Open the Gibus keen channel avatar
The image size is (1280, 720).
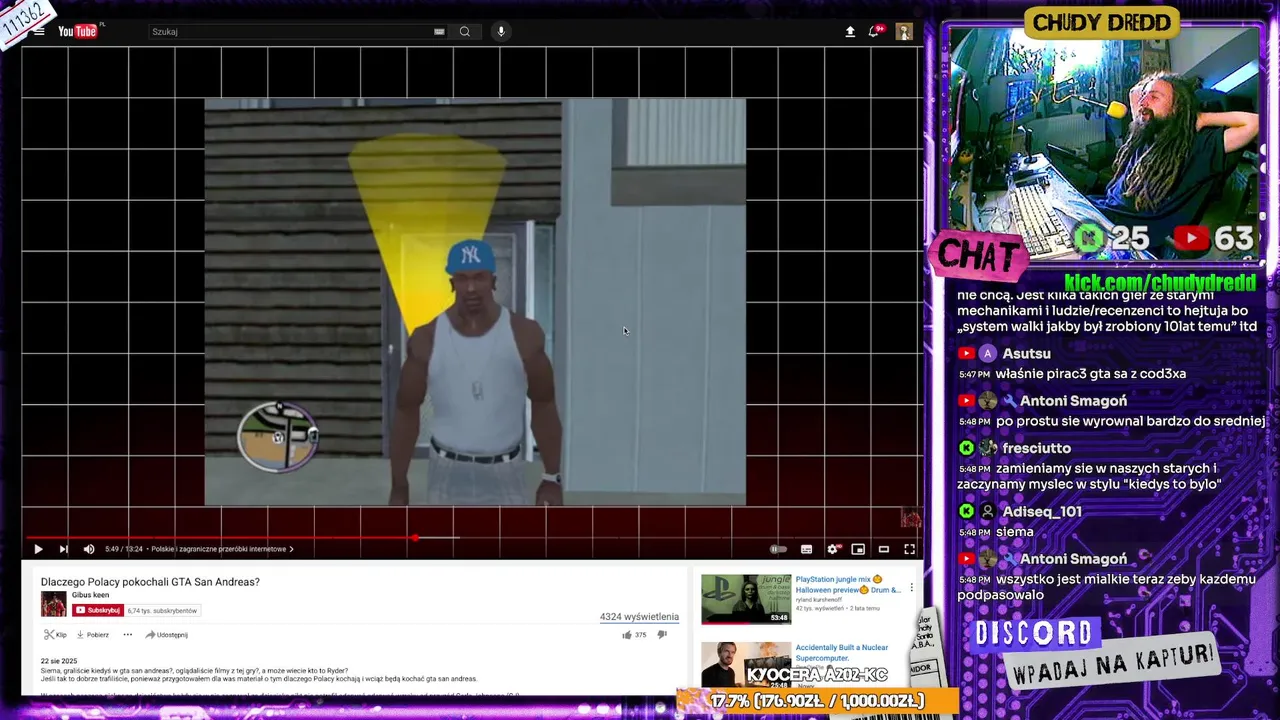[x=53, y=604]
